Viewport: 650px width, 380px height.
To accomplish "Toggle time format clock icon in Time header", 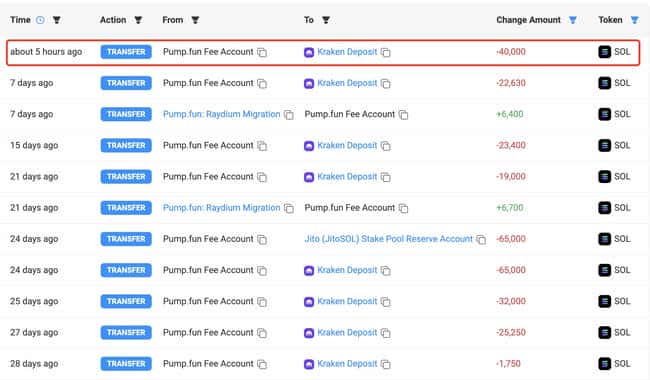I will tap(40, 20).
